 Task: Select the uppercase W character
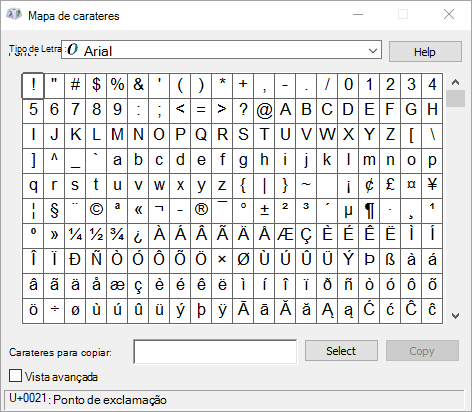pyautogui.click(x=327, y=136)
